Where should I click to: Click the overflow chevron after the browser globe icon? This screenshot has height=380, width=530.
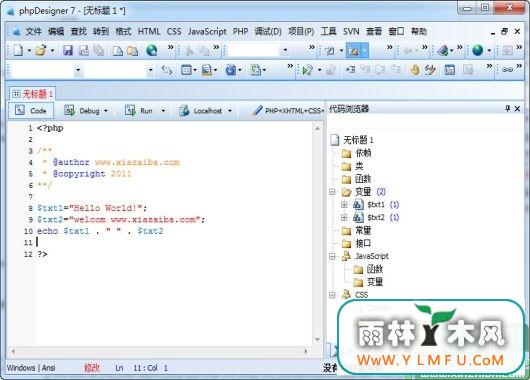click(x=171, y=47)
